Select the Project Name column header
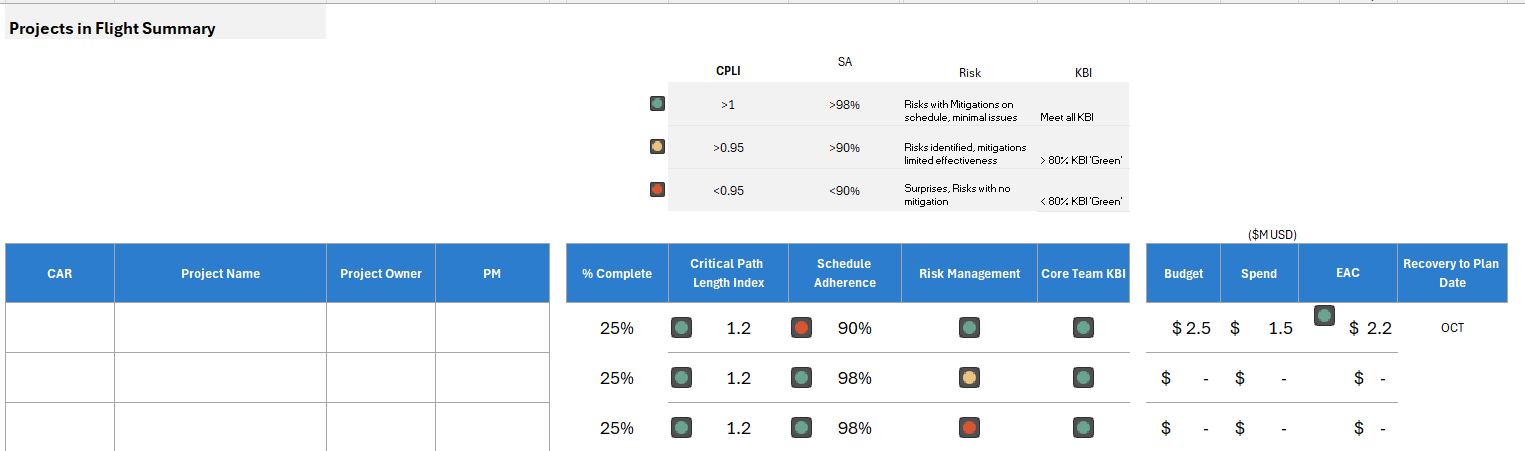The image size is (1525, 451). click(x=220, y=273)
